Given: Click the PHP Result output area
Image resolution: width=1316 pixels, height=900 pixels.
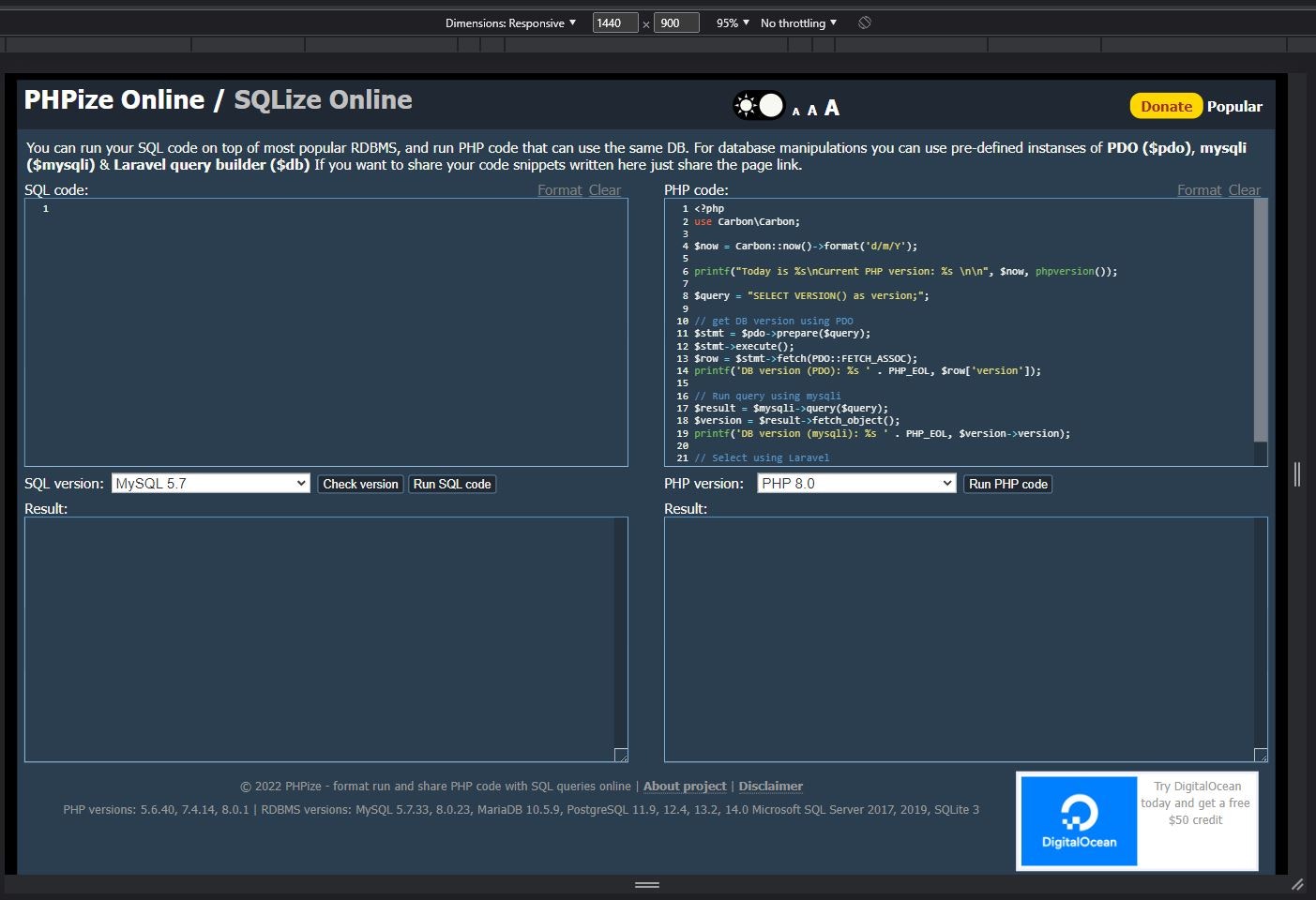Looking at the screenshot, I should [x=966, y=639].
